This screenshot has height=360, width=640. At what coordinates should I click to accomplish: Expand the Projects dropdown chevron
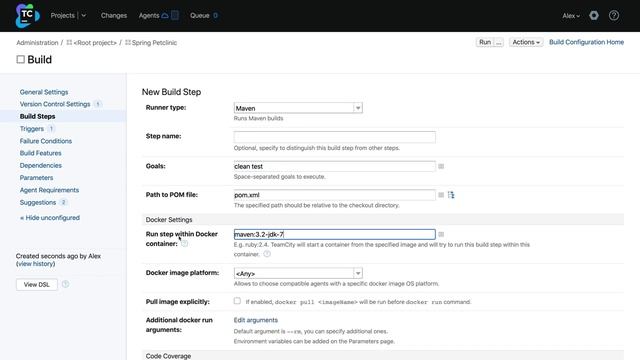click(84, 16)
